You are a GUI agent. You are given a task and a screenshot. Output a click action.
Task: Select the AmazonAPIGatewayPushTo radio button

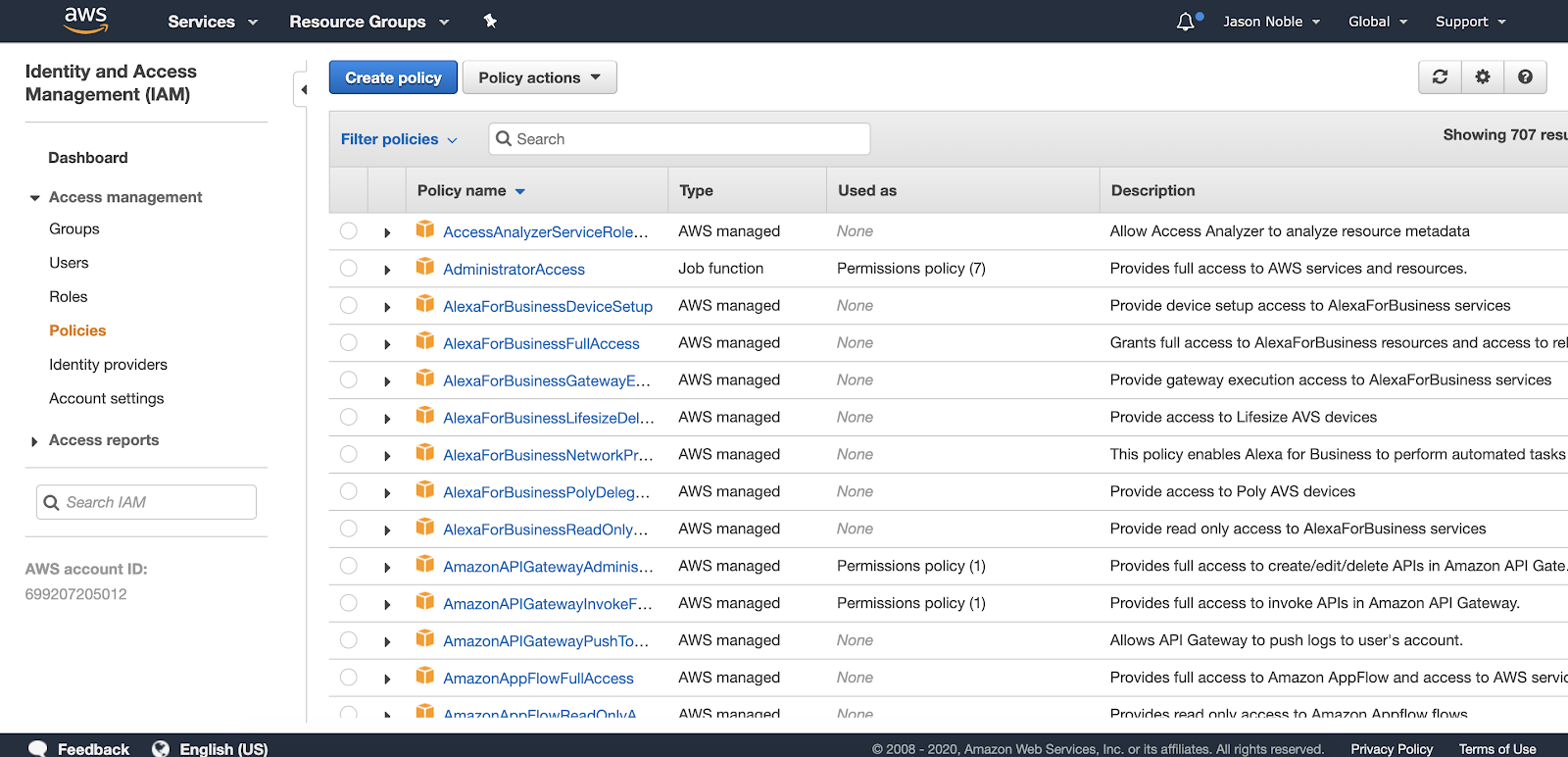349,640
